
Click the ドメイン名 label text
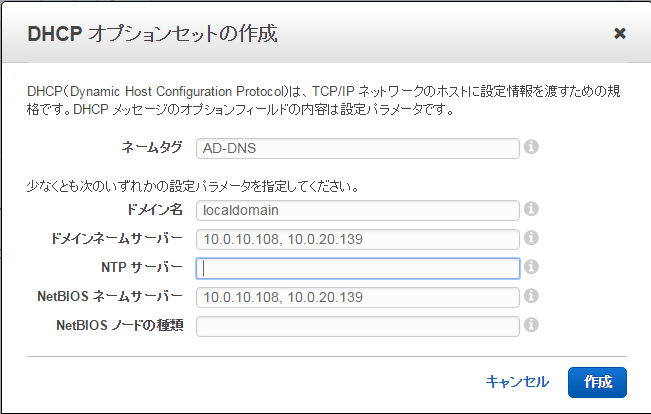click(x=156, y=210)
